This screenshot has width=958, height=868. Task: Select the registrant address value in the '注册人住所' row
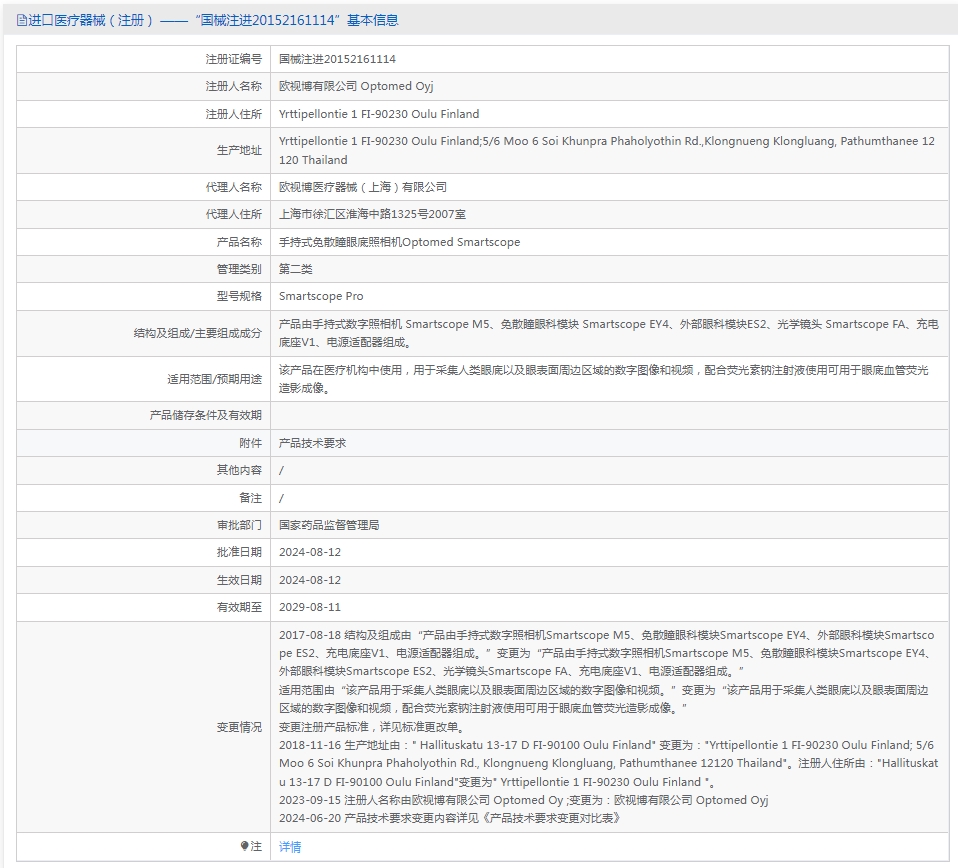tap(379, 114)
